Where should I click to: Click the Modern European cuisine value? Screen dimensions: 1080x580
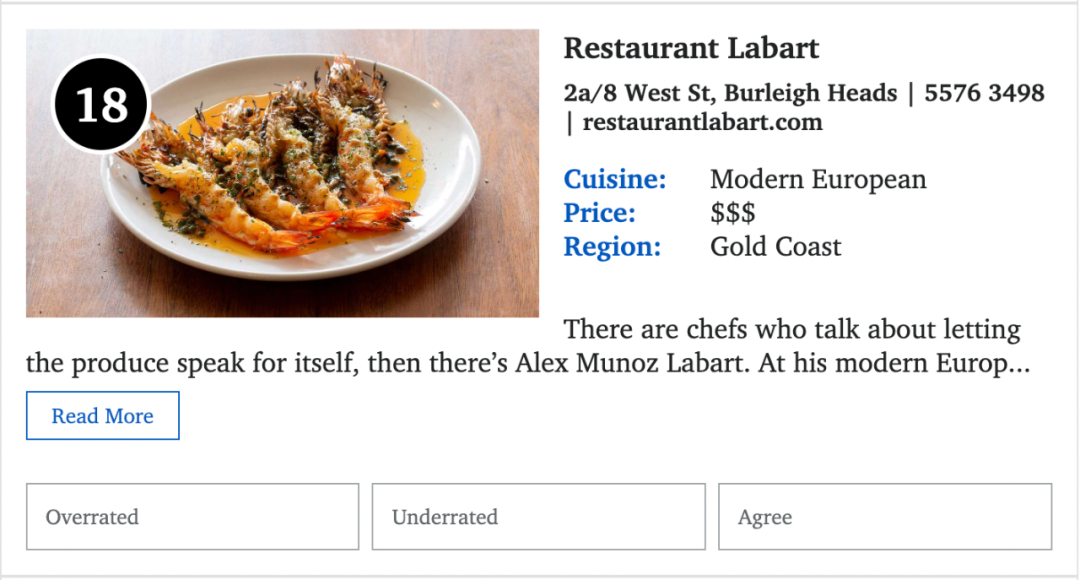818,180
